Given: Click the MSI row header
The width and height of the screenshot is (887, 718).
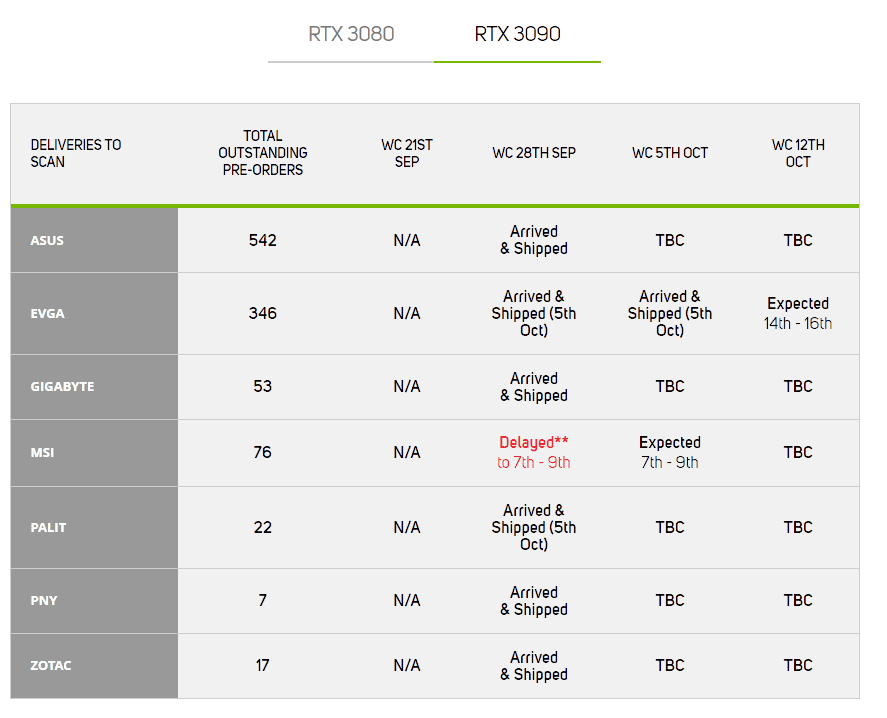Looking at the screenshot, I should (x=94, y=453).
